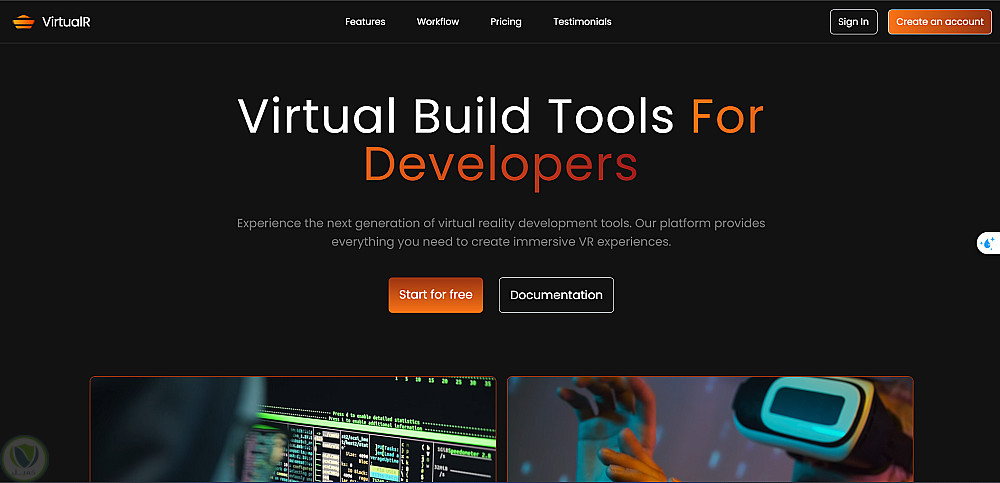The width and height of the screenshot is (1000, 483).
Task: Open the VR headset image thumbnail
Action: [x=710, y=429]
